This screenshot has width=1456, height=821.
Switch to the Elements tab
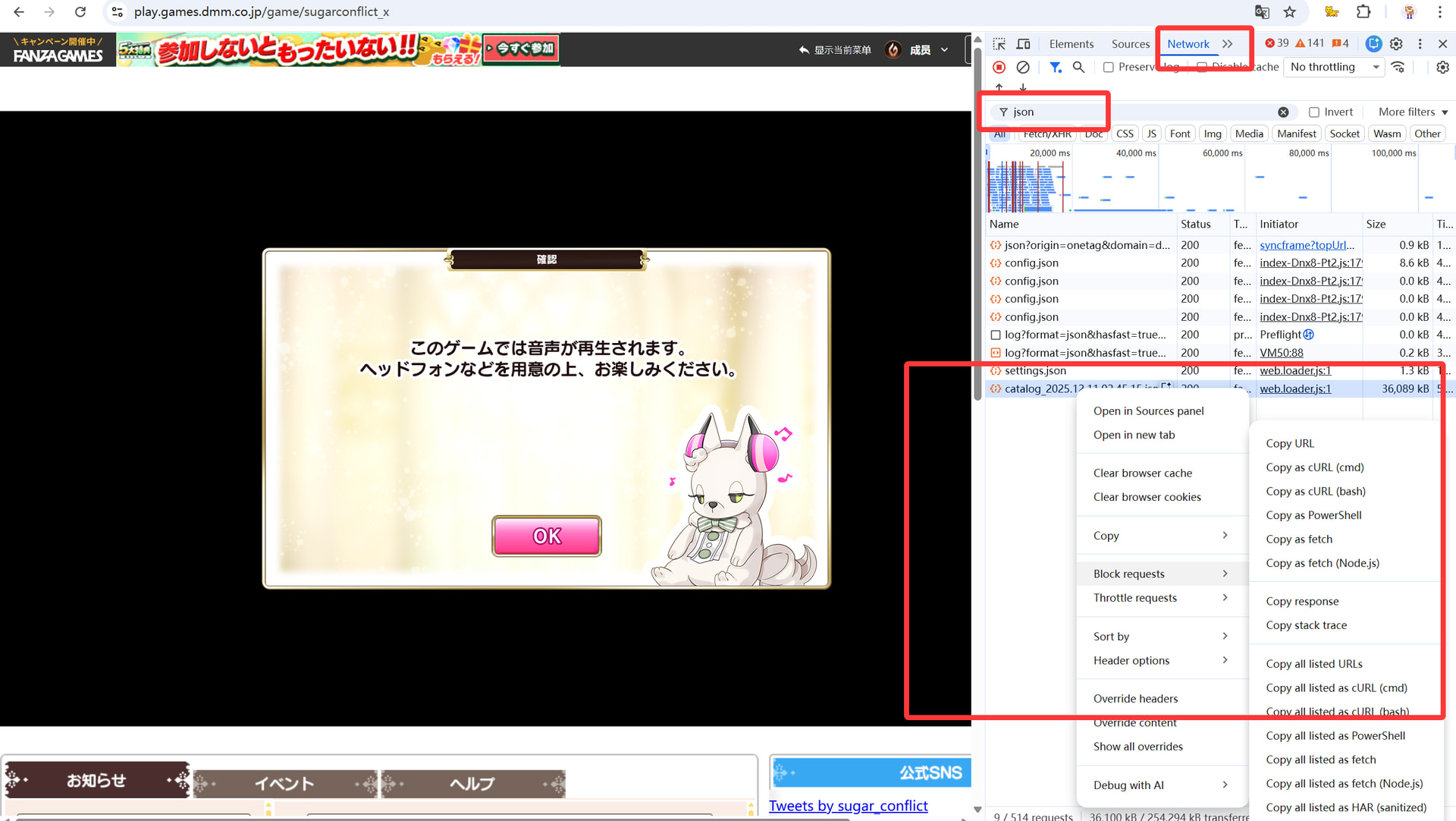tap(1071, 44)
